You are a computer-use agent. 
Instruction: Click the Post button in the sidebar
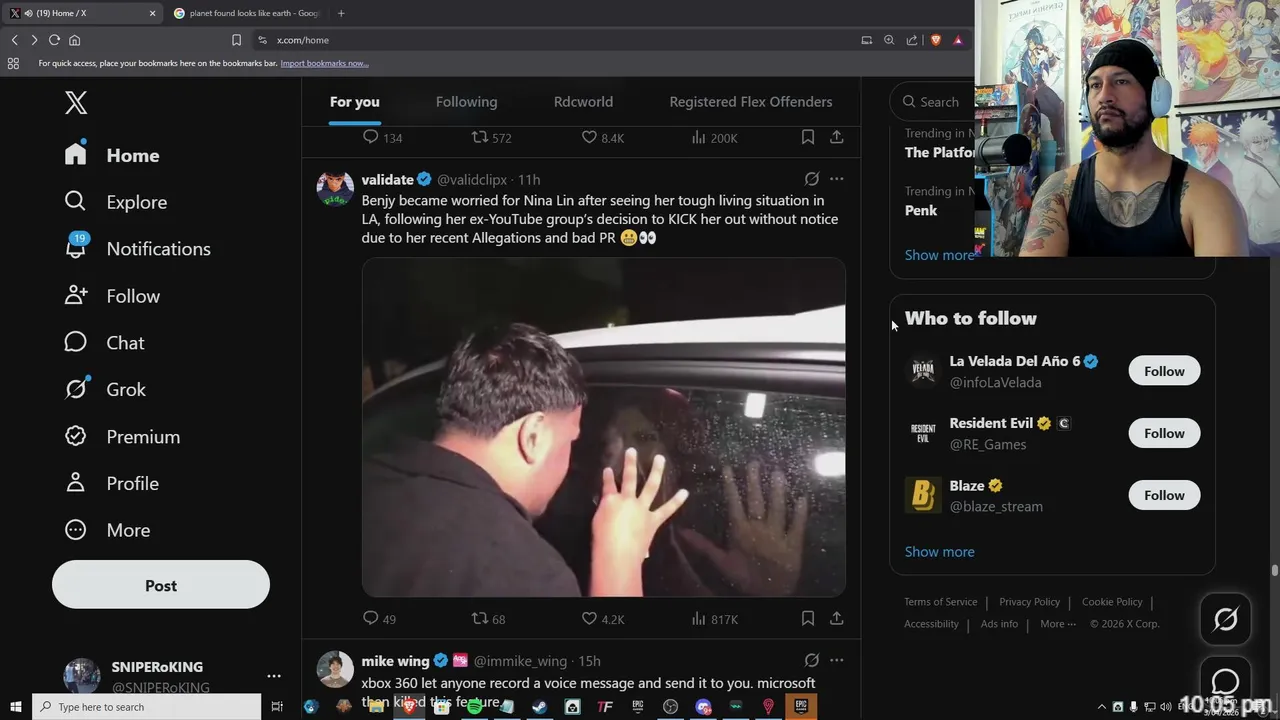pyautogui.click(x=161, y=586)
